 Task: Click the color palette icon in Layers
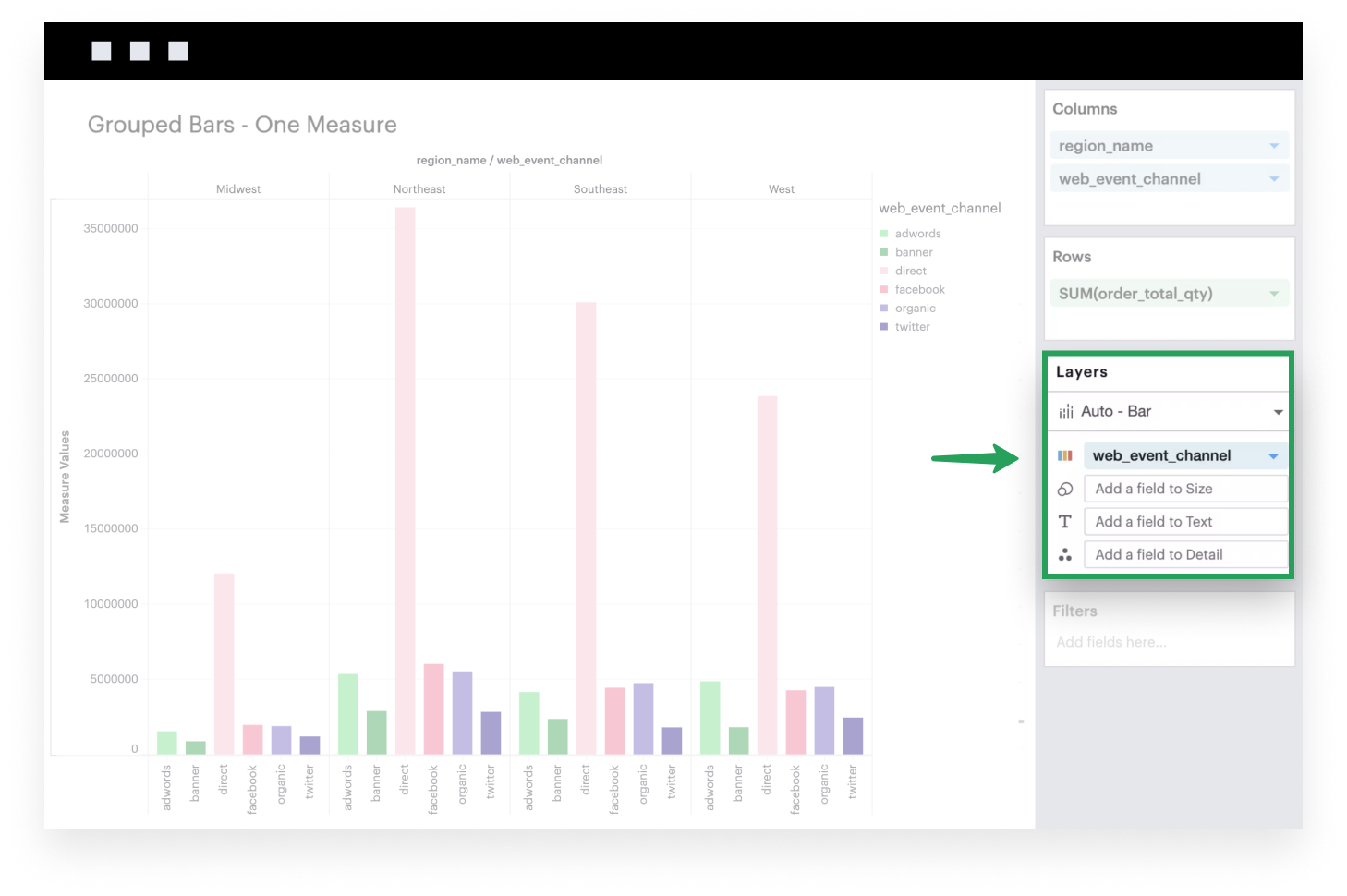[x=1064, y=455]
